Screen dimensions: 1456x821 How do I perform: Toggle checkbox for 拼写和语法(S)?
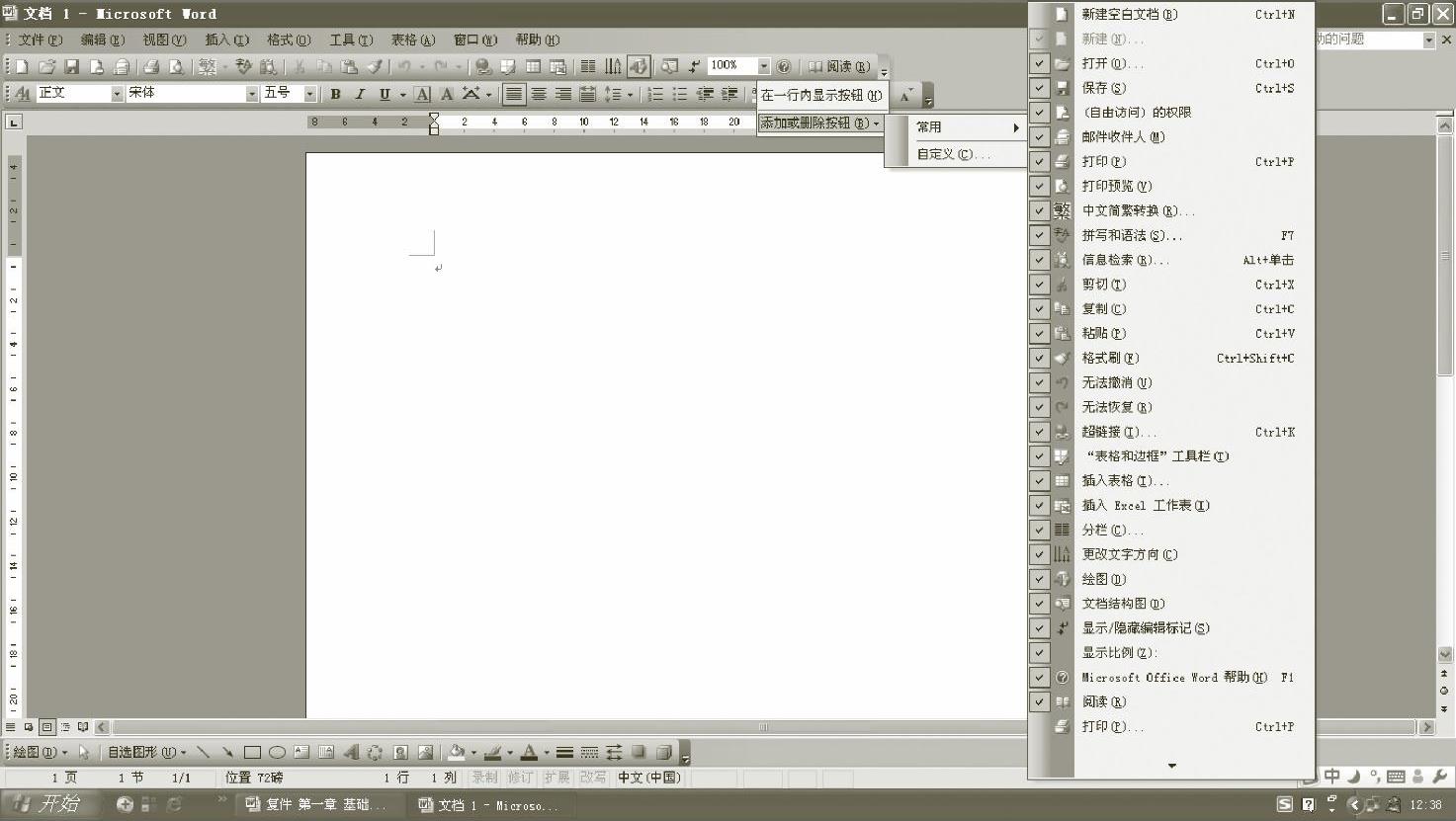pos(1039,235)
